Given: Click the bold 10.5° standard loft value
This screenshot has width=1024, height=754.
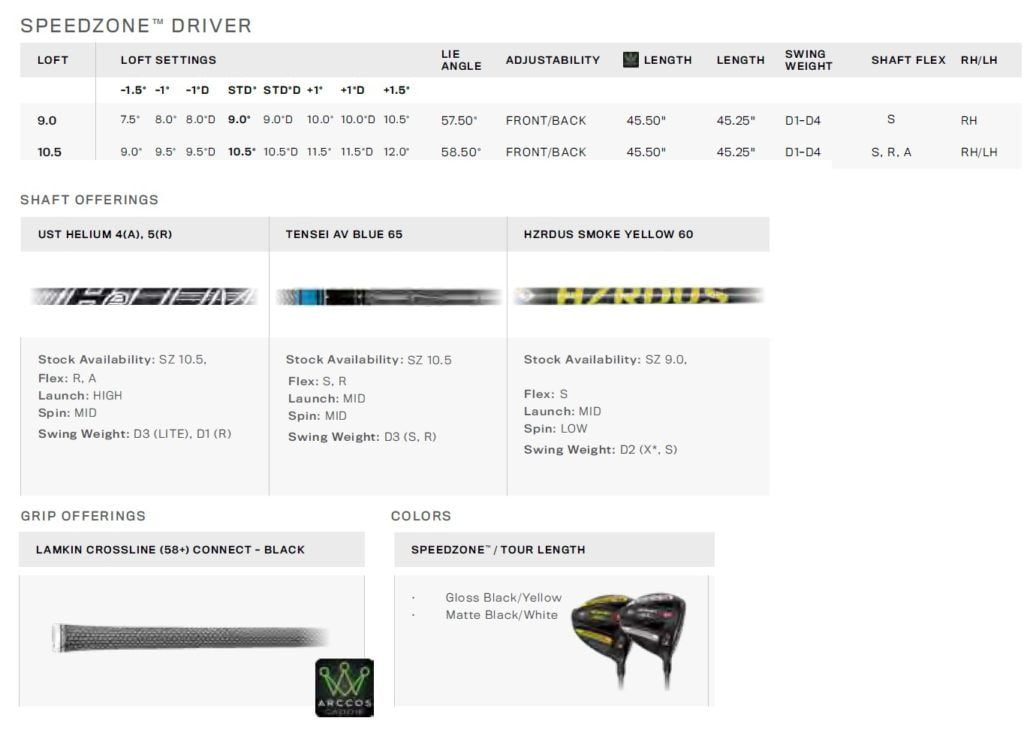Looking at the screenshot, I should (x=242, y=152).
